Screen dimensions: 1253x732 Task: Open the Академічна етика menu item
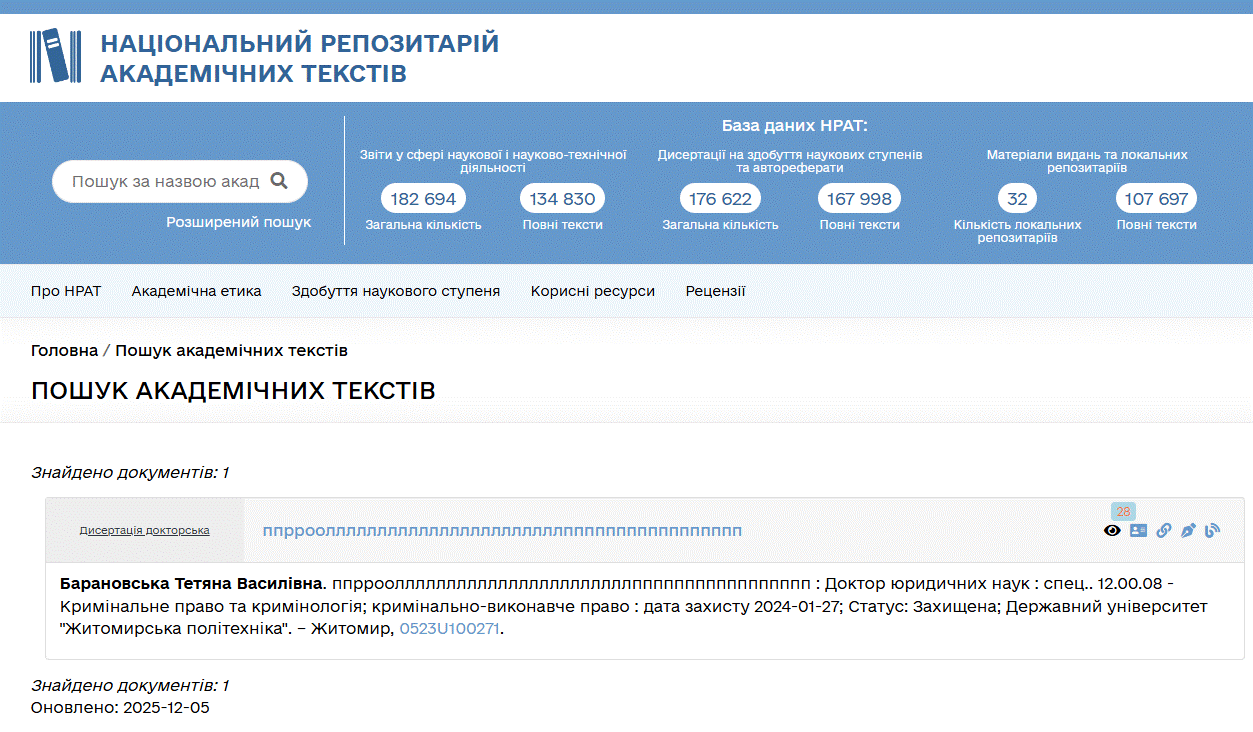[x=196, y=291]
